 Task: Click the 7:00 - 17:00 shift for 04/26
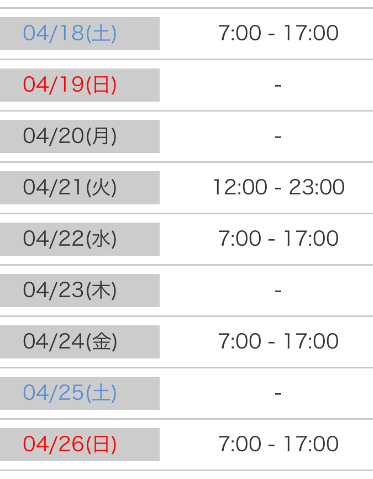coord(278,444)
